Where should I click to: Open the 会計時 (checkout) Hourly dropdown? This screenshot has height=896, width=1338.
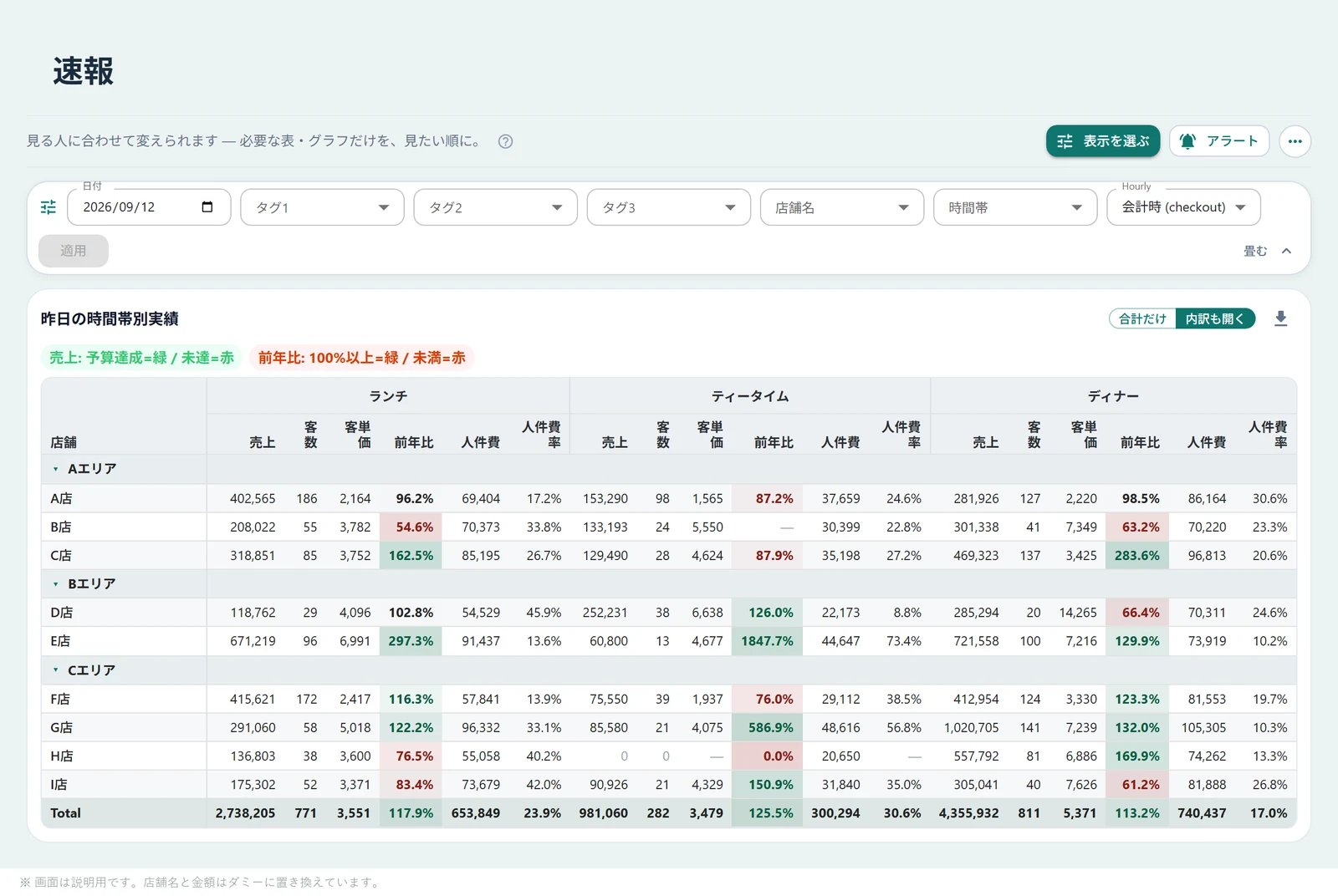pos(1183,207)
